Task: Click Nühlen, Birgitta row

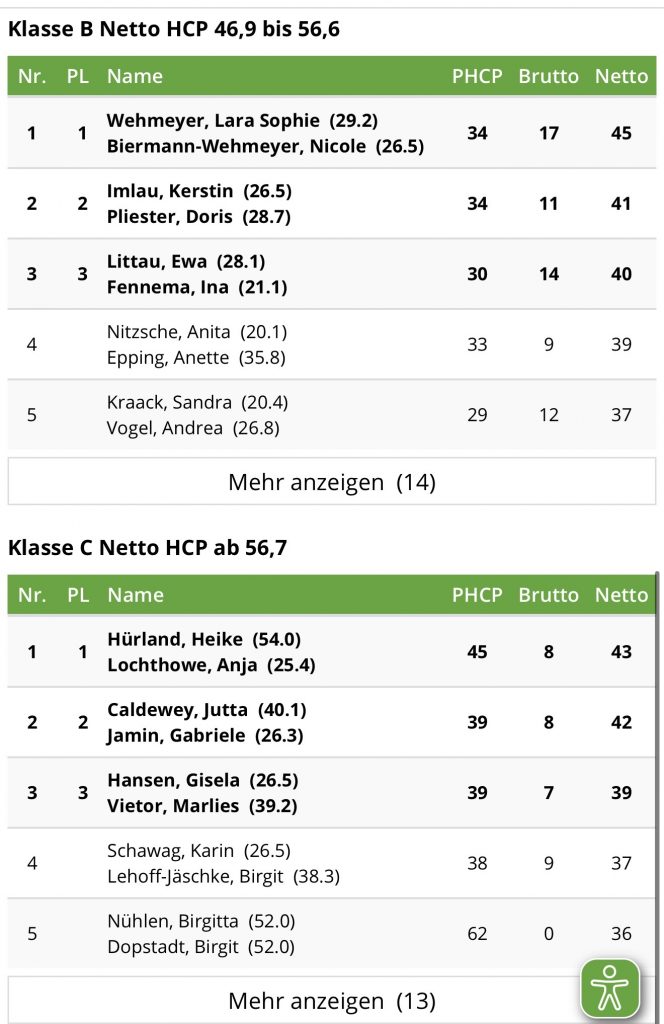Action: point(332,934)
